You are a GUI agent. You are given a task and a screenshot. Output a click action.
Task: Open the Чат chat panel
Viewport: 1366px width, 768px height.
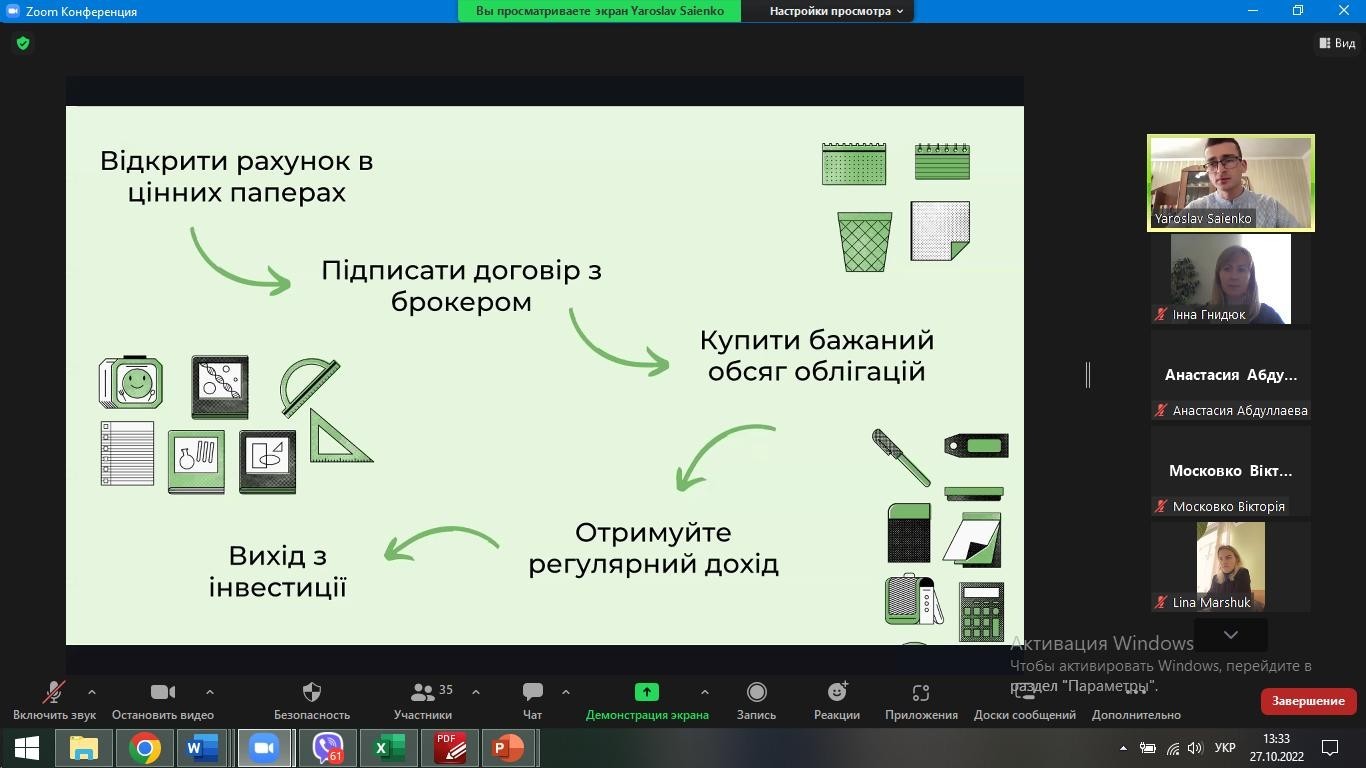[532, 693]
